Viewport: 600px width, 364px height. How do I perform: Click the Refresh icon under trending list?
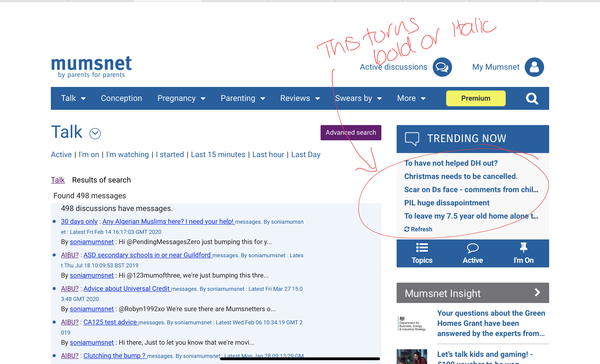(x=406, y=229)
